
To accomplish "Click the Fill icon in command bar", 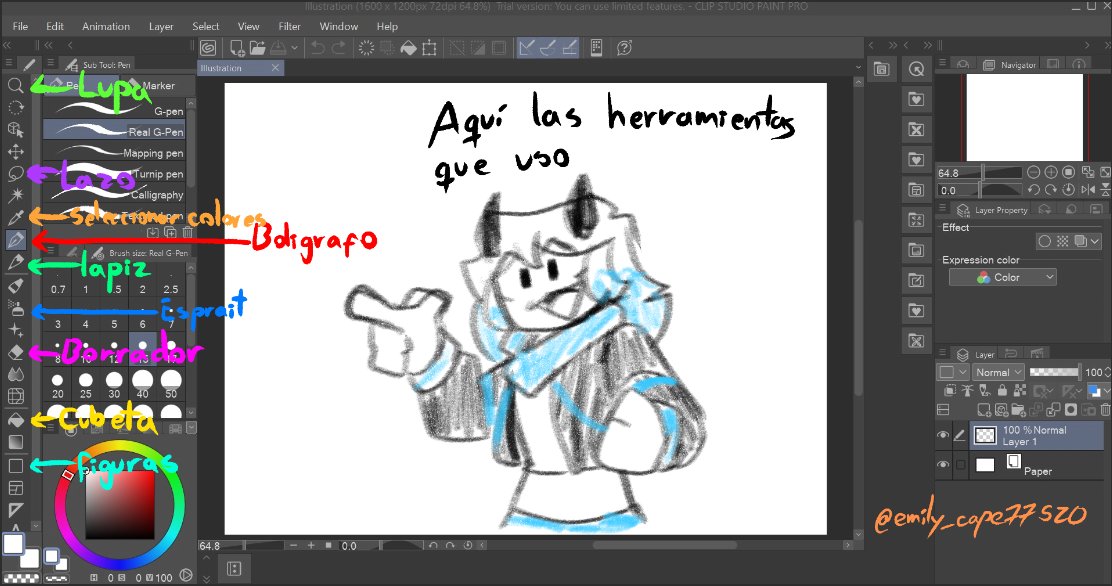I will coord(408,48).
